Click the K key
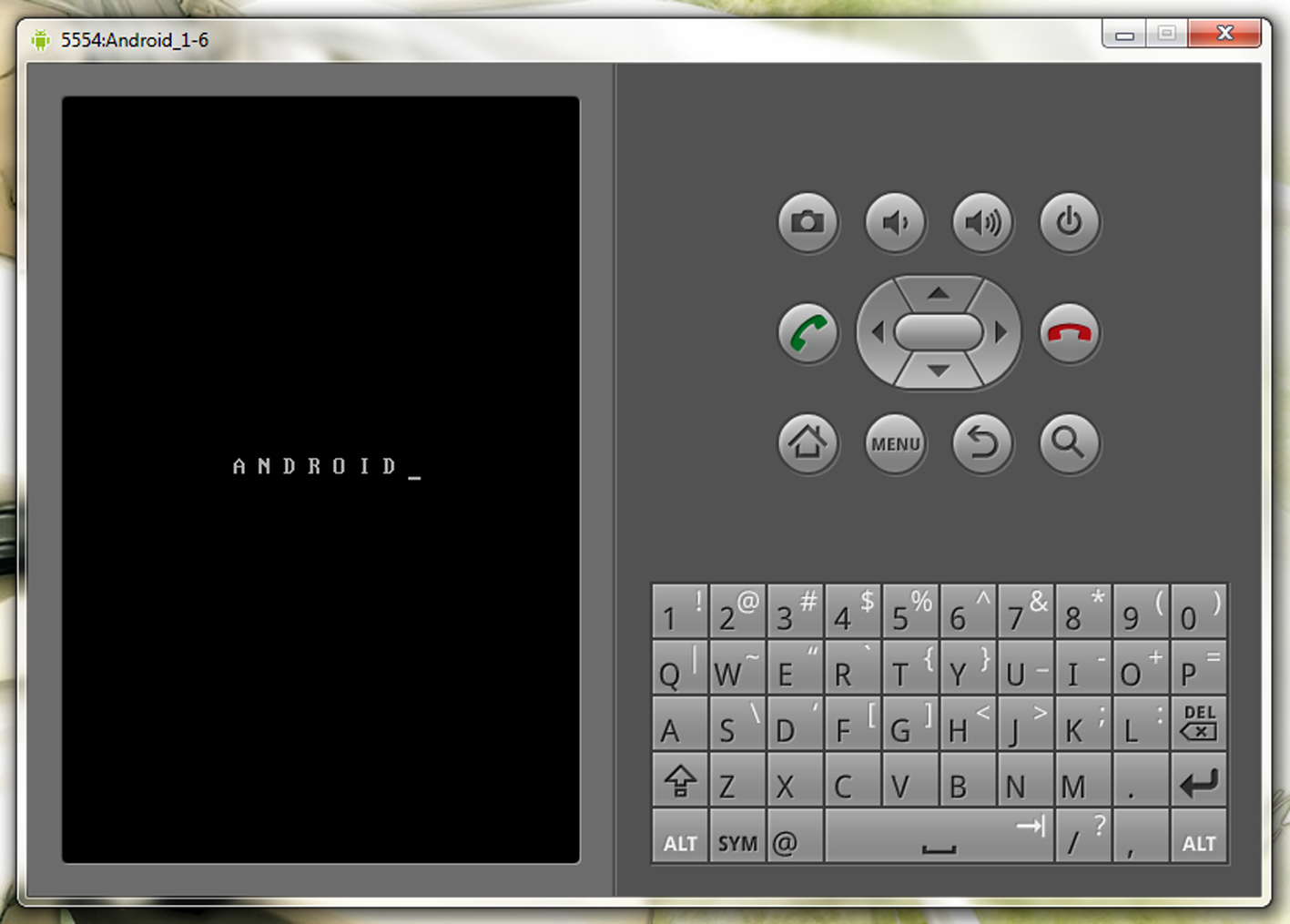 (1083, 724)
